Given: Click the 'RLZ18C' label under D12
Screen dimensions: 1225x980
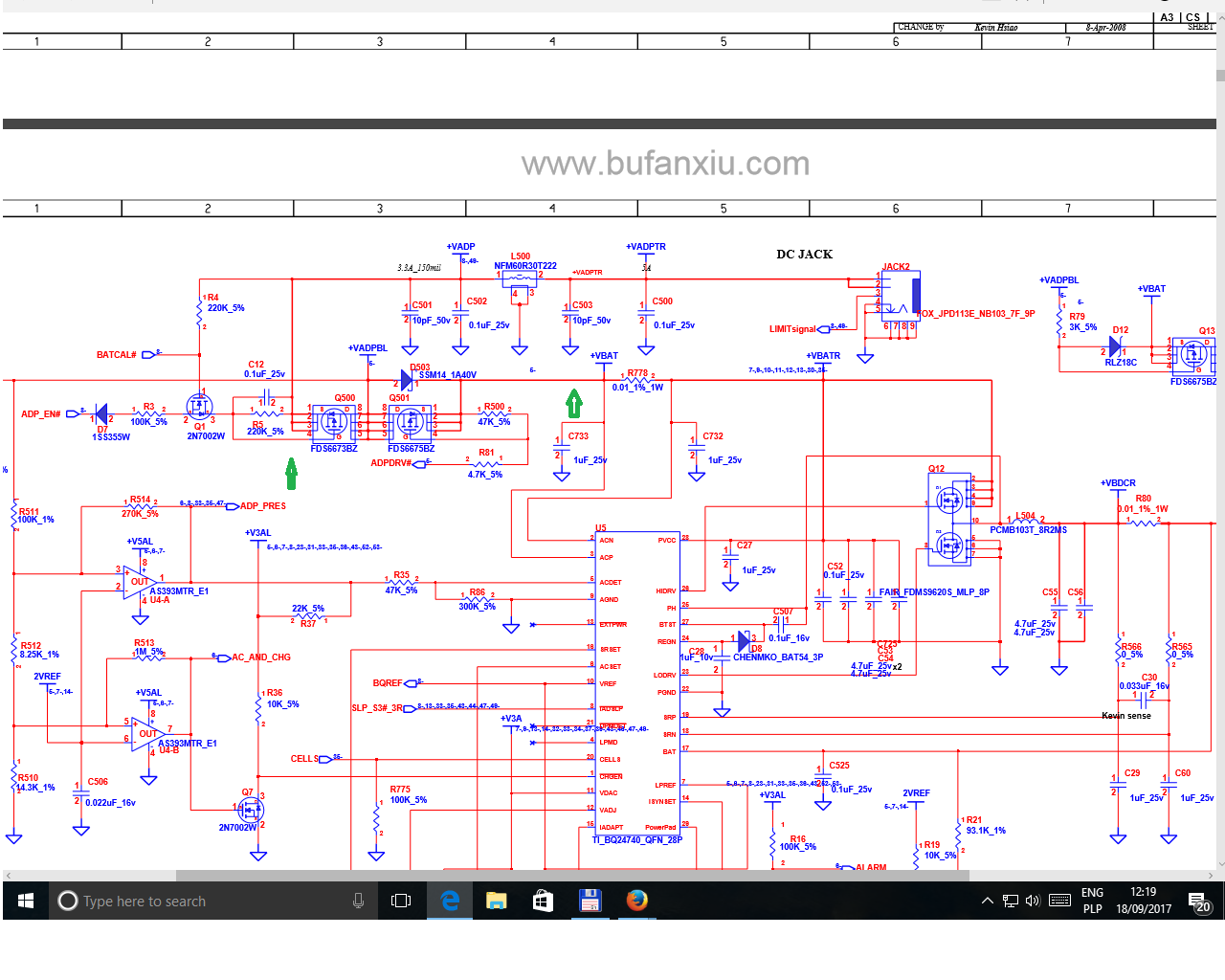Looking at the screenshot, I should (1121, 363).
